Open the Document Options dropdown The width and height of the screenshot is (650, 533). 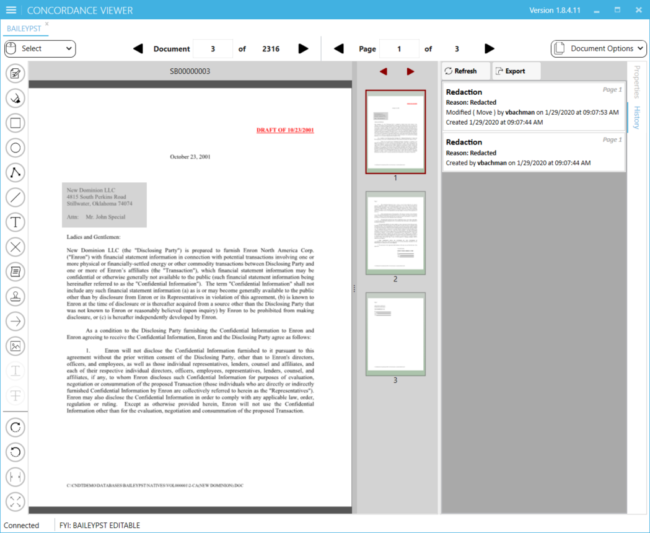point(598,48)
